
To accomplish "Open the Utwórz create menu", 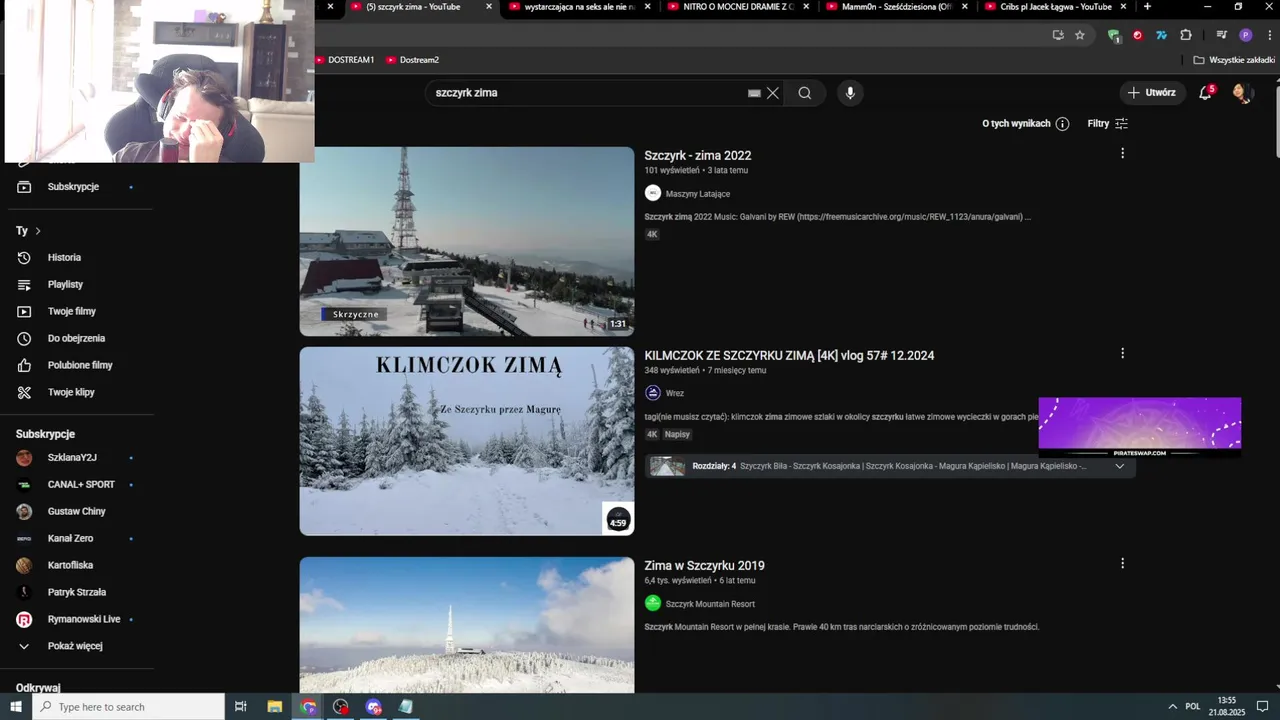I will [x=1152, y=93].
